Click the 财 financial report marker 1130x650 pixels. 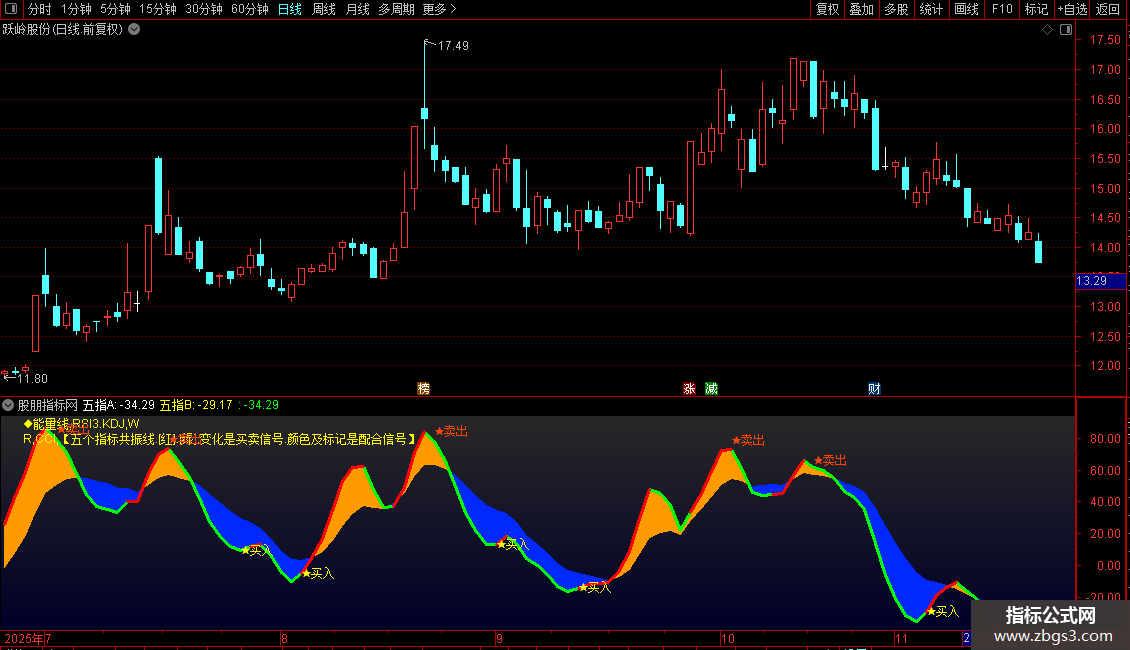pos(874,388)
